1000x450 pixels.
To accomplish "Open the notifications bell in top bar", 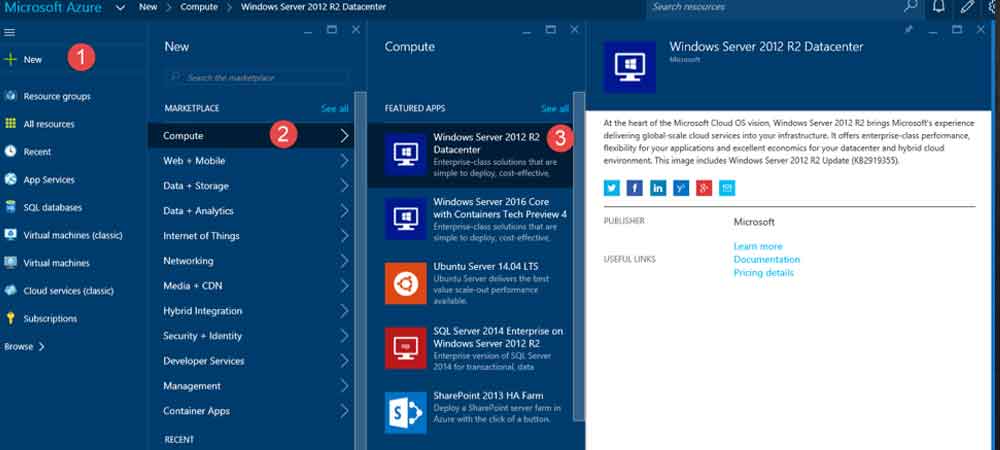I will click(938, 7).
